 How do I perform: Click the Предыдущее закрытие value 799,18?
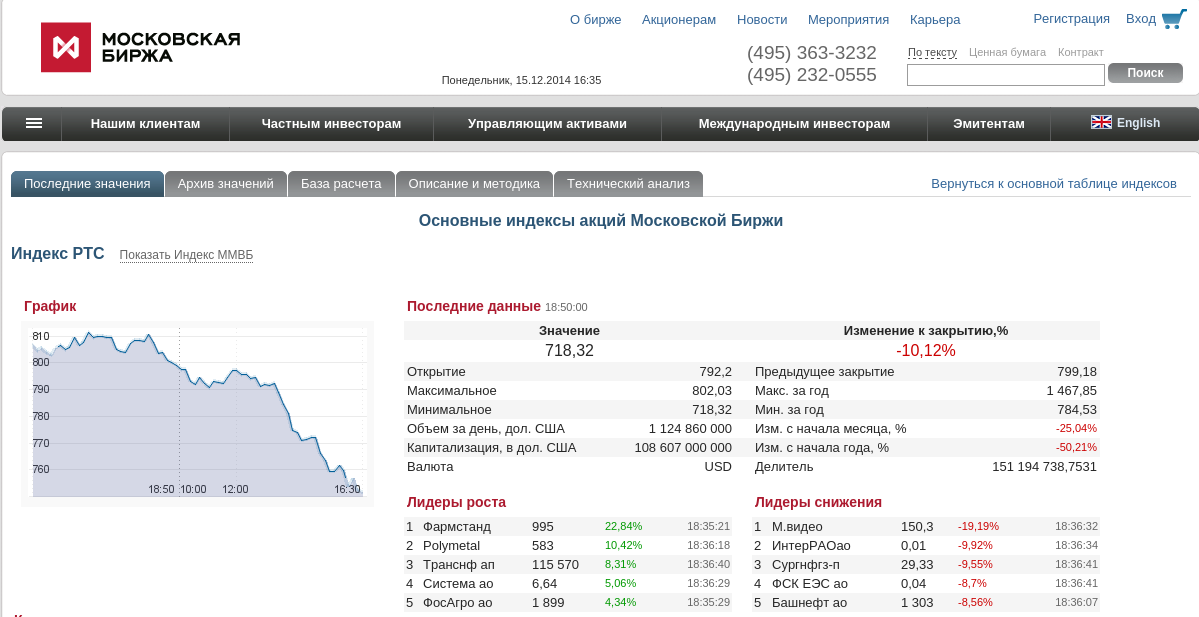(1077, 372)
